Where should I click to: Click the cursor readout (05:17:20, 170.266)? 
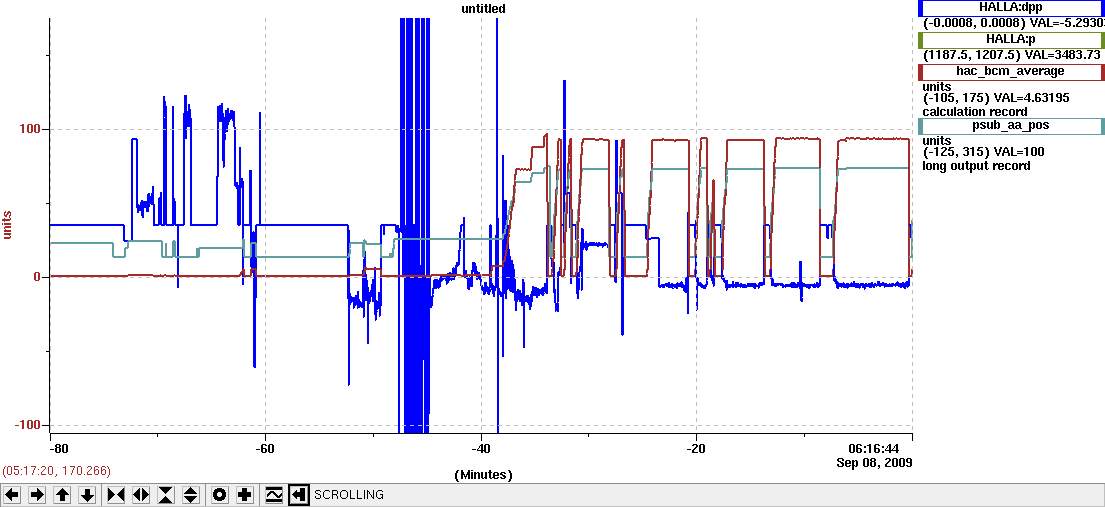(57, 470)
